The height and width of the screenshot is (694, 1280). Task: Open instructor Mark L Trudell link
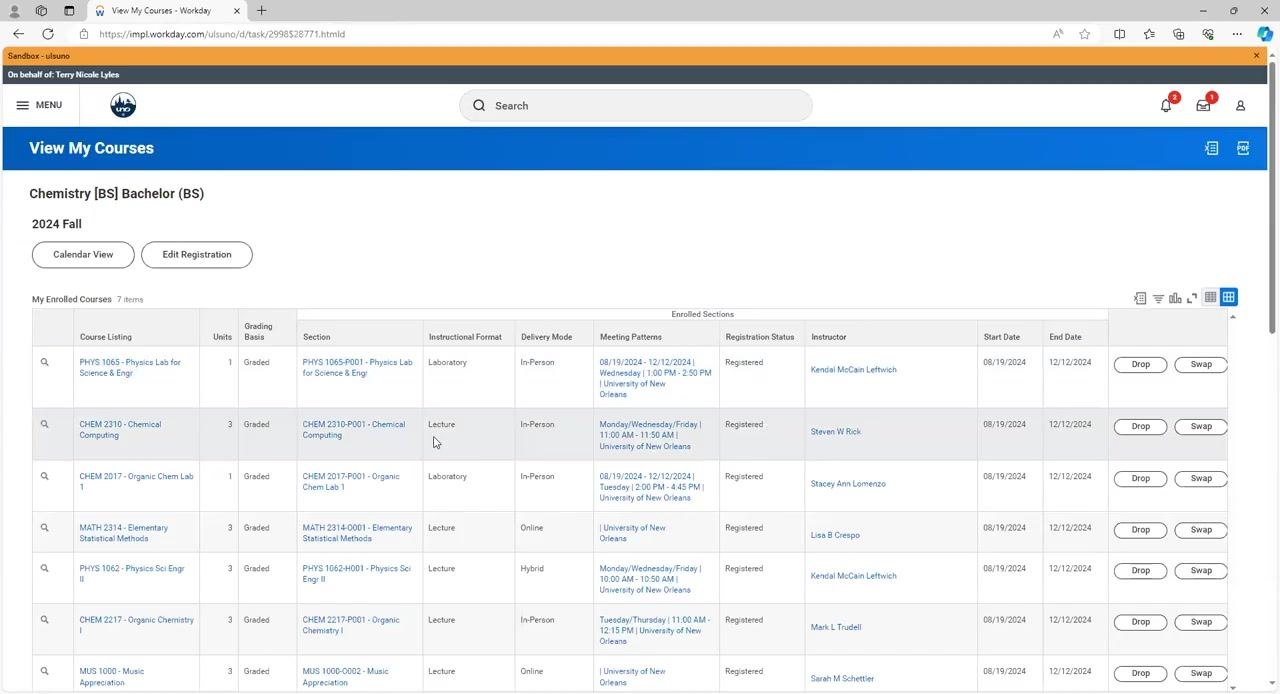point(836,627)
